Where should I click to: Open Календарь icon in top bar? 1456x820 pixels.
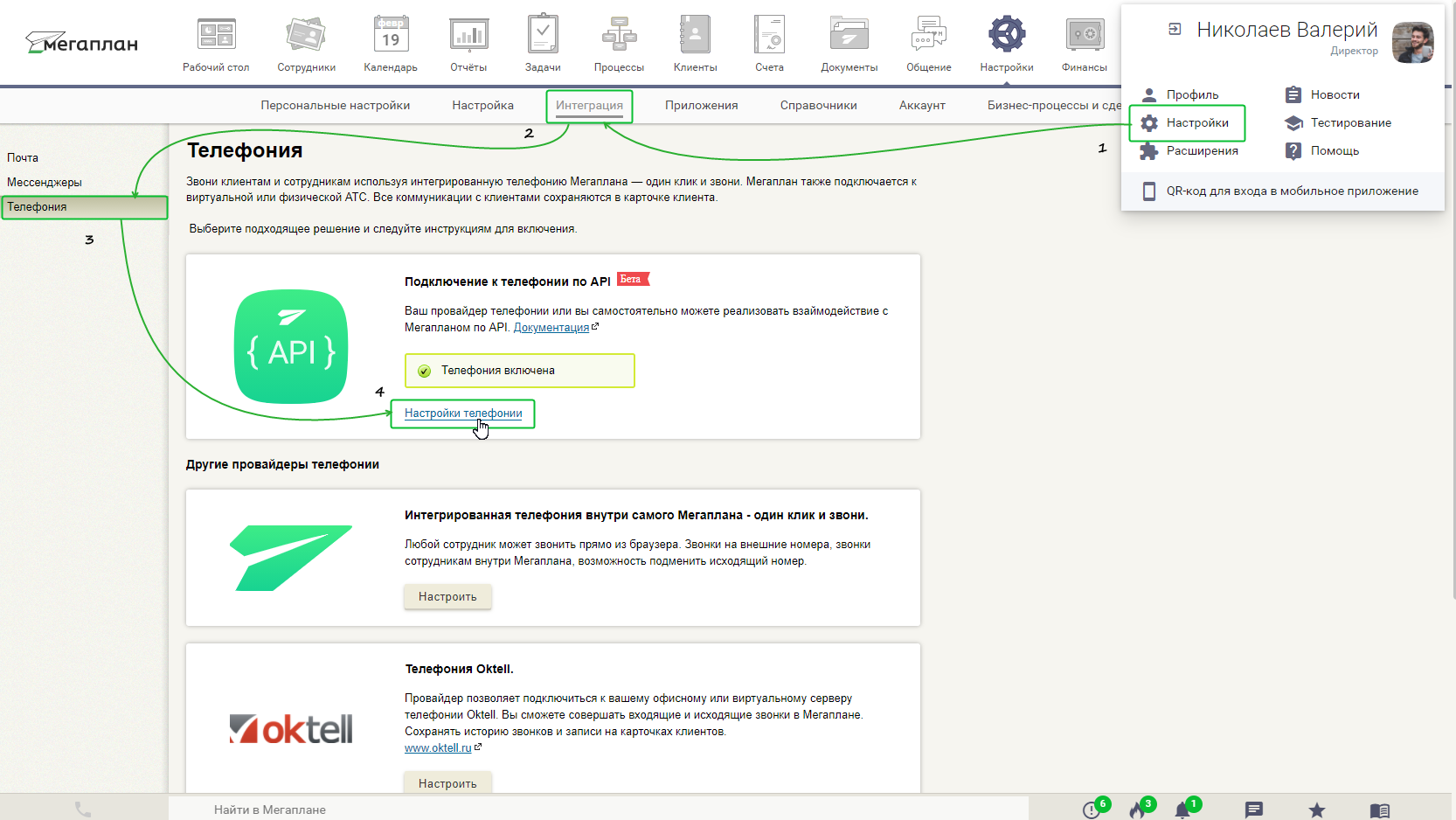click(391, 35)
